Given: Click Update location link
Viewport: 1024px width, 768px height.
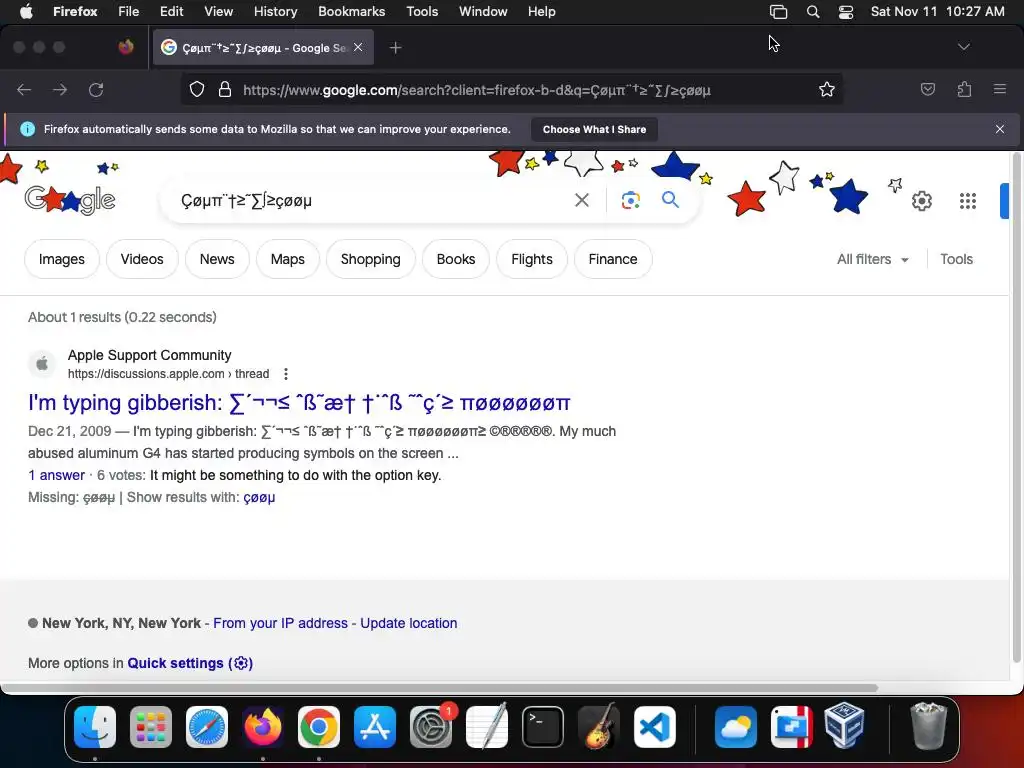Looking at the screenshot, I should (408, 623).
